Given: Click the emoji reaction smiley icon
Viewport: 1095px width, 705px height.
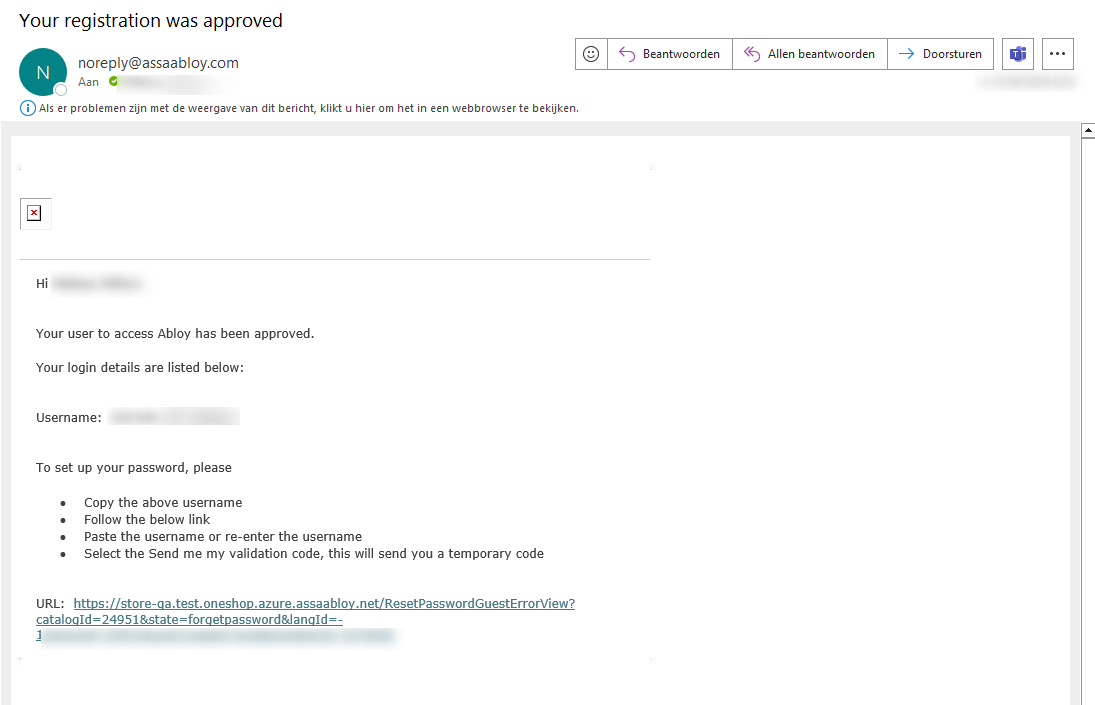Looking at the screenshot, I should coord(591,54).
